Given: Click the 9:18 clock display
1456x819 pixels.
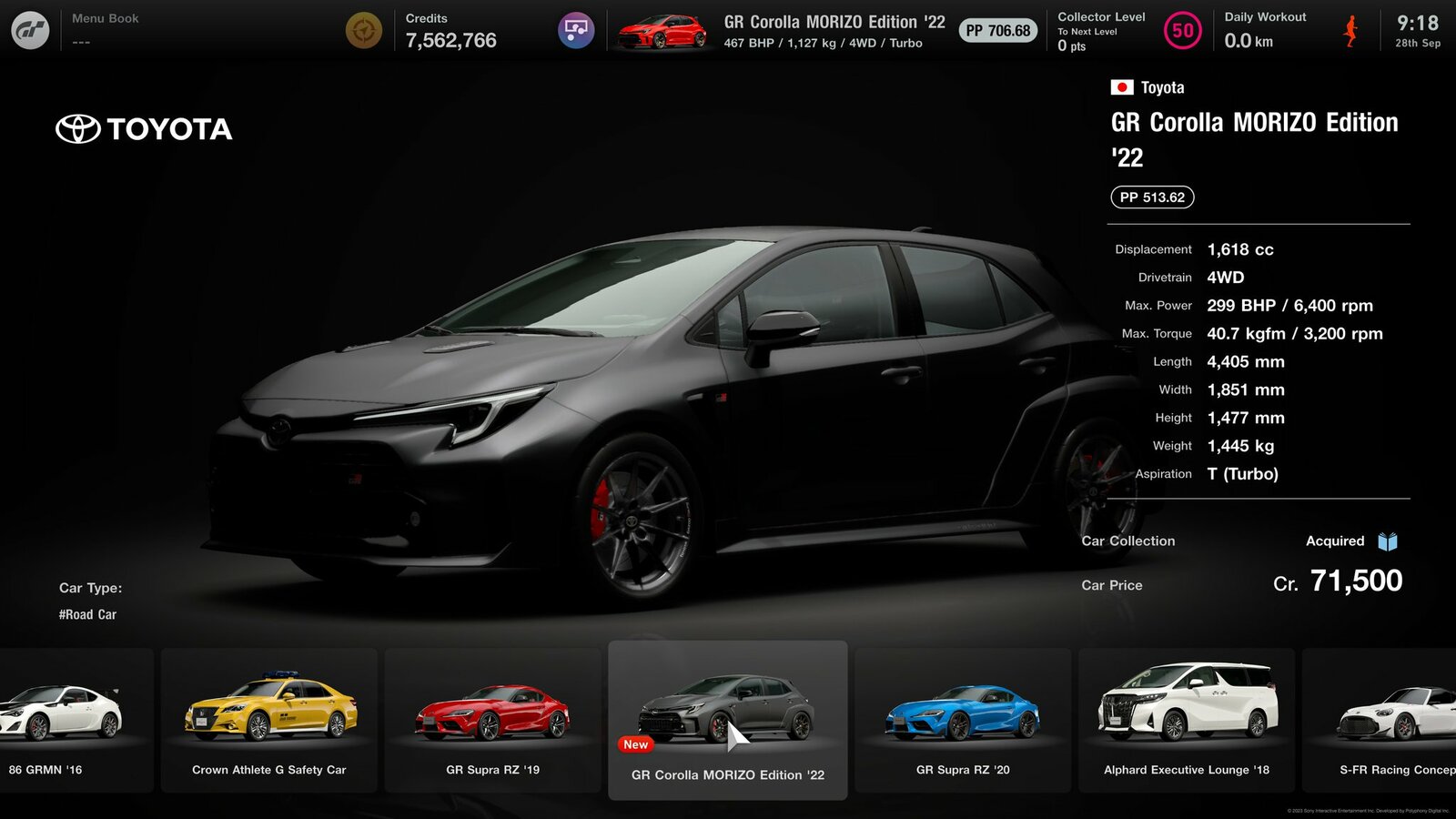Looking at the screenshot, I should point(1418,23).
